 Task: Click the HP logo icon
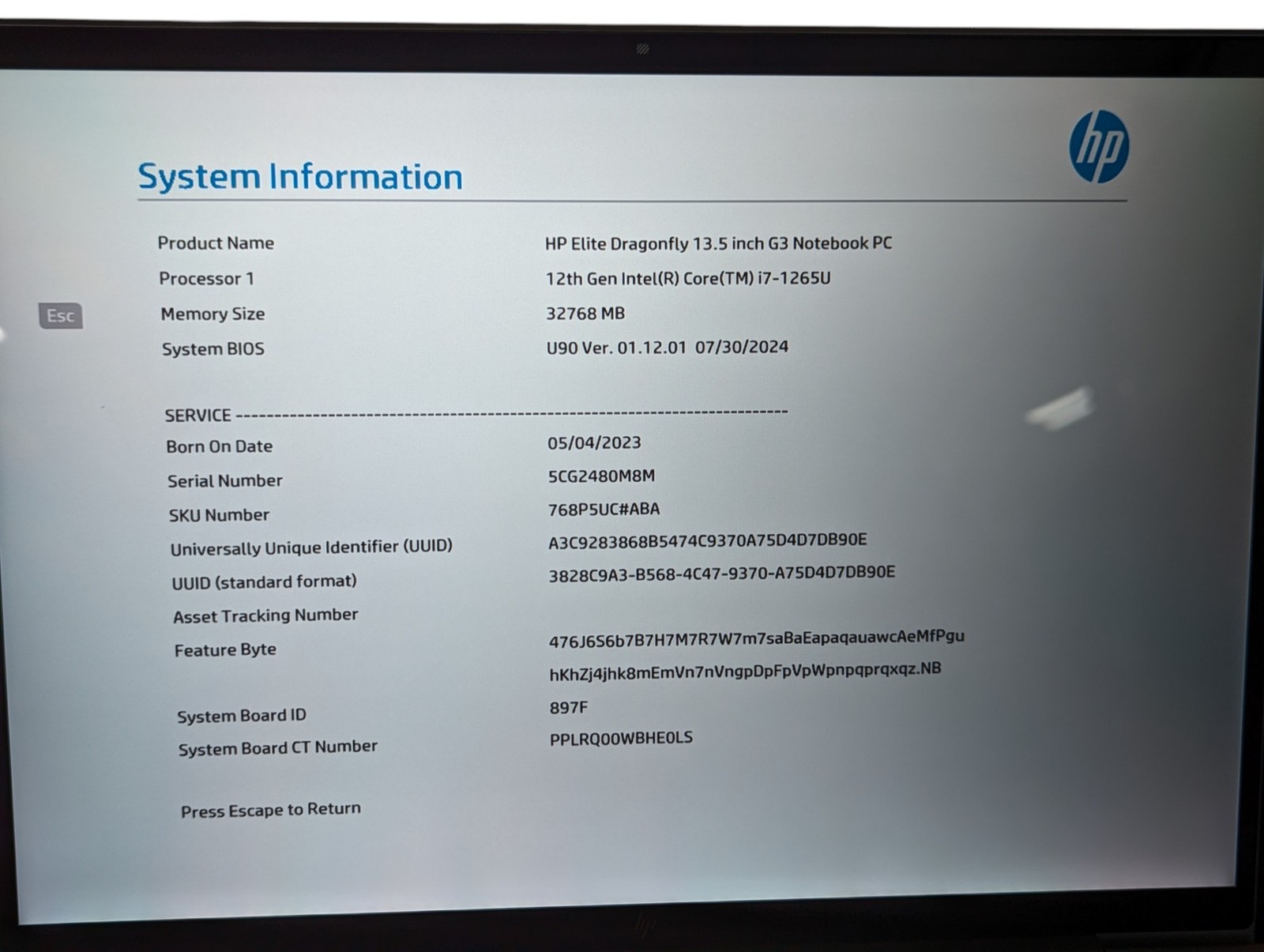1099,147
